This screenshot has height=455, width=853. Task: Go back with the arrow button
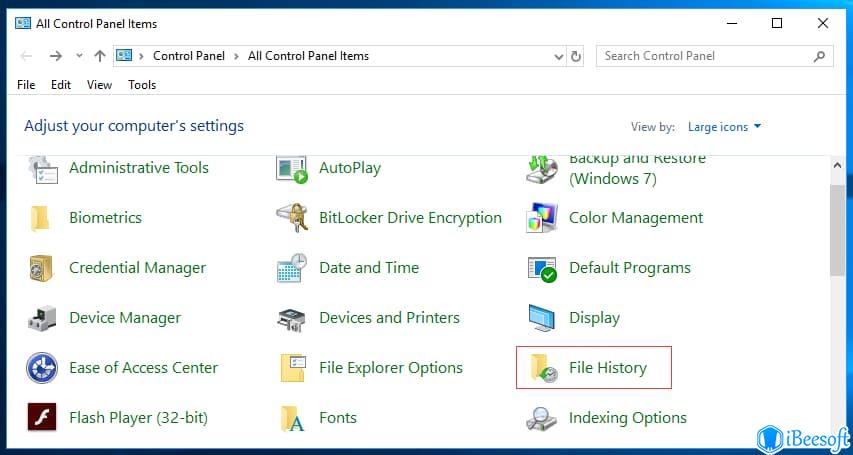click(26, 56)
